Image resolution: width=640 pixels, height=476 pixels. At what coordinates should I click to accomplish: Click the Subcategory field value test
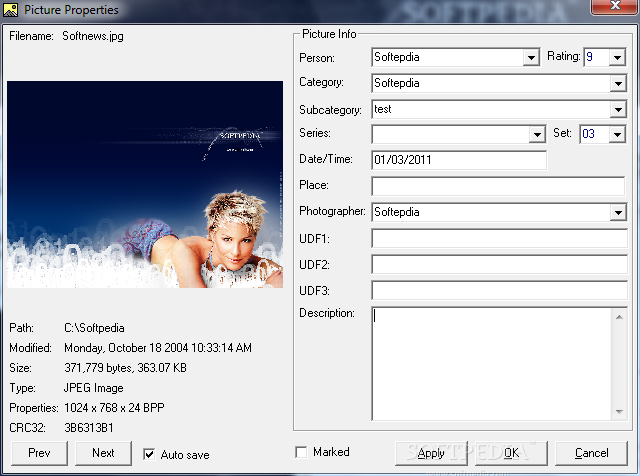[x=383, y=109]
